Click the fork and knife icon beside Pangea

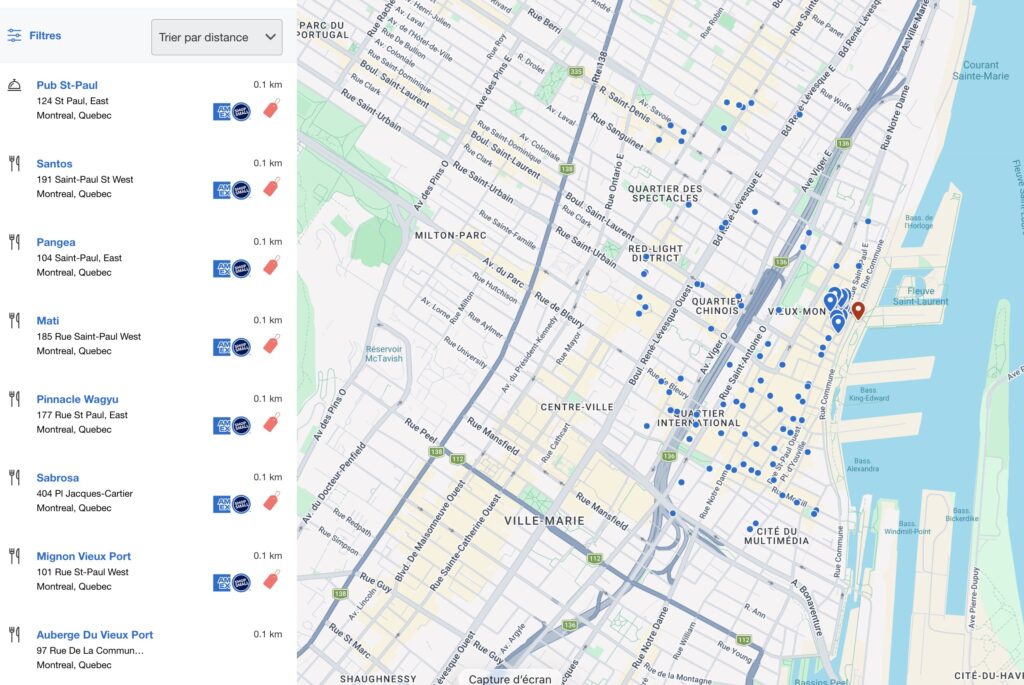coord(14,242)
